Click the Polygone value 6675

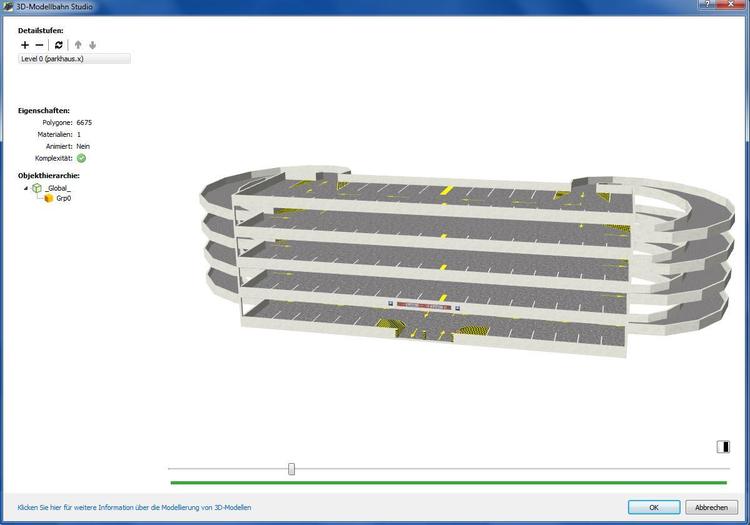coord(84,122)
